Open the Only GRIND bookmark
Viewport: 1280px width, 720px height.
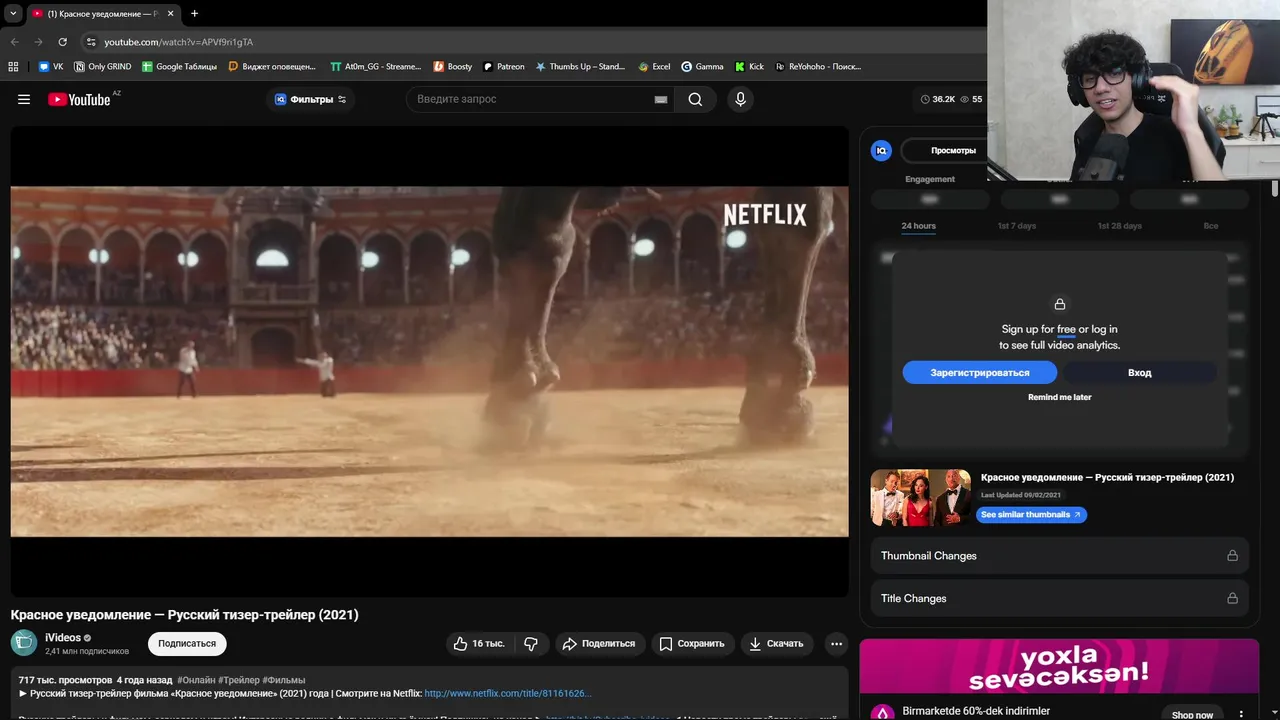tap(103, 67)
